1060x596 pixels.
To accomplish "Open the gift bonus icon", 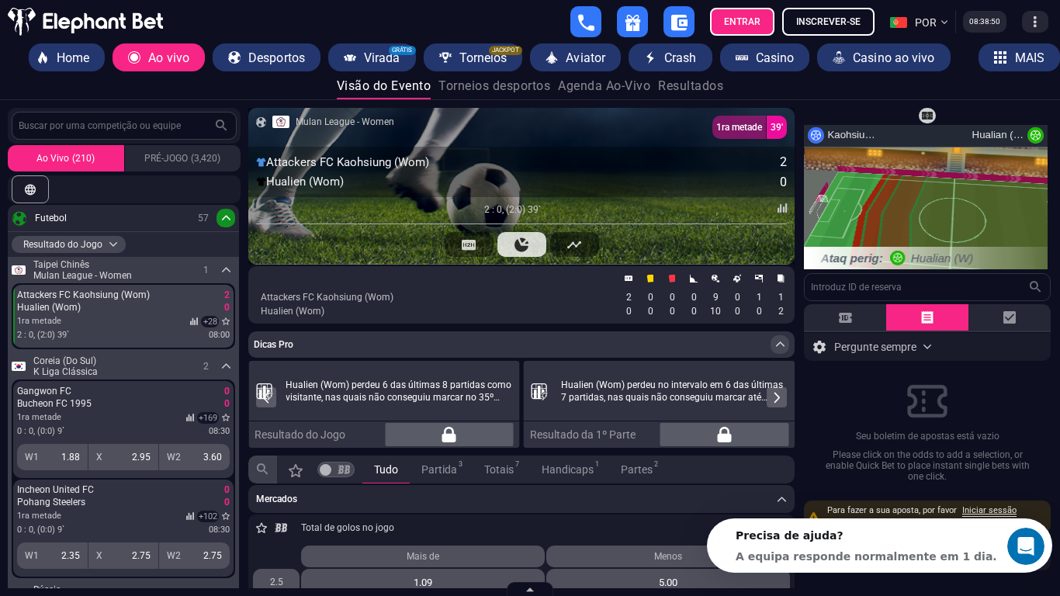I will point(632,22).
